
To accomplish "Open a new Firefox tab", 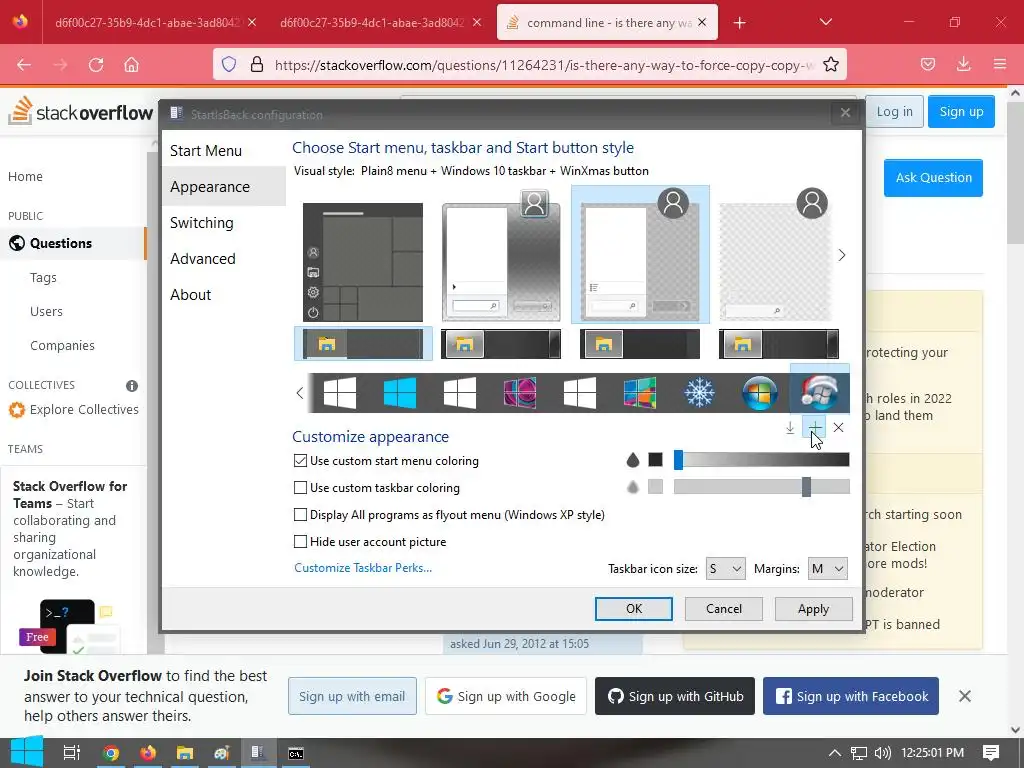I will (x=739, y=23).
